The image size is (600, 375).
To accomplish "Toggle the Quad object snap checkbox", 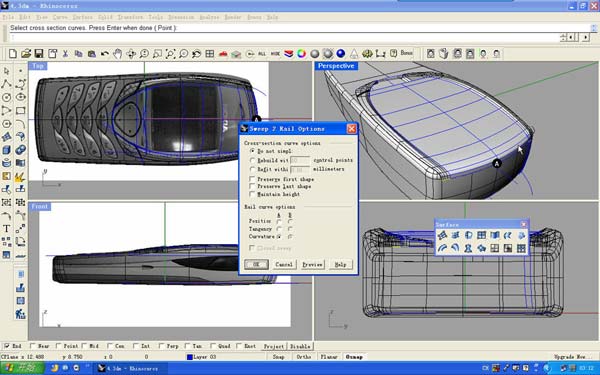I will [213, 346].
